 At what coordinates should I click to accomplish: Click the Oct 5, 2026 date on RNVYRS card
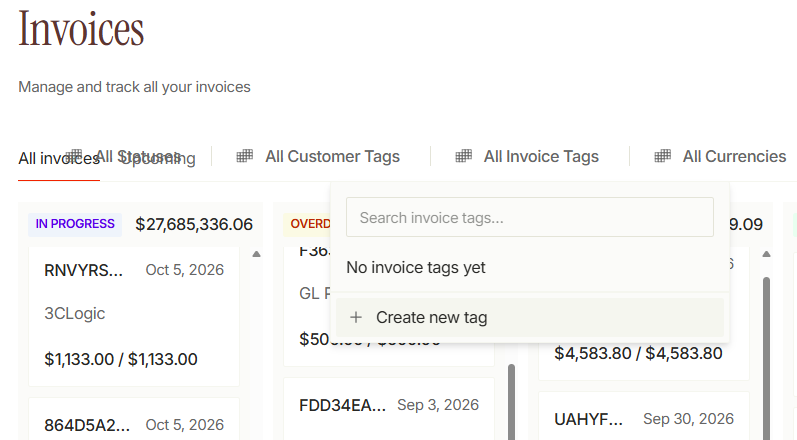[x=185, y=270]
